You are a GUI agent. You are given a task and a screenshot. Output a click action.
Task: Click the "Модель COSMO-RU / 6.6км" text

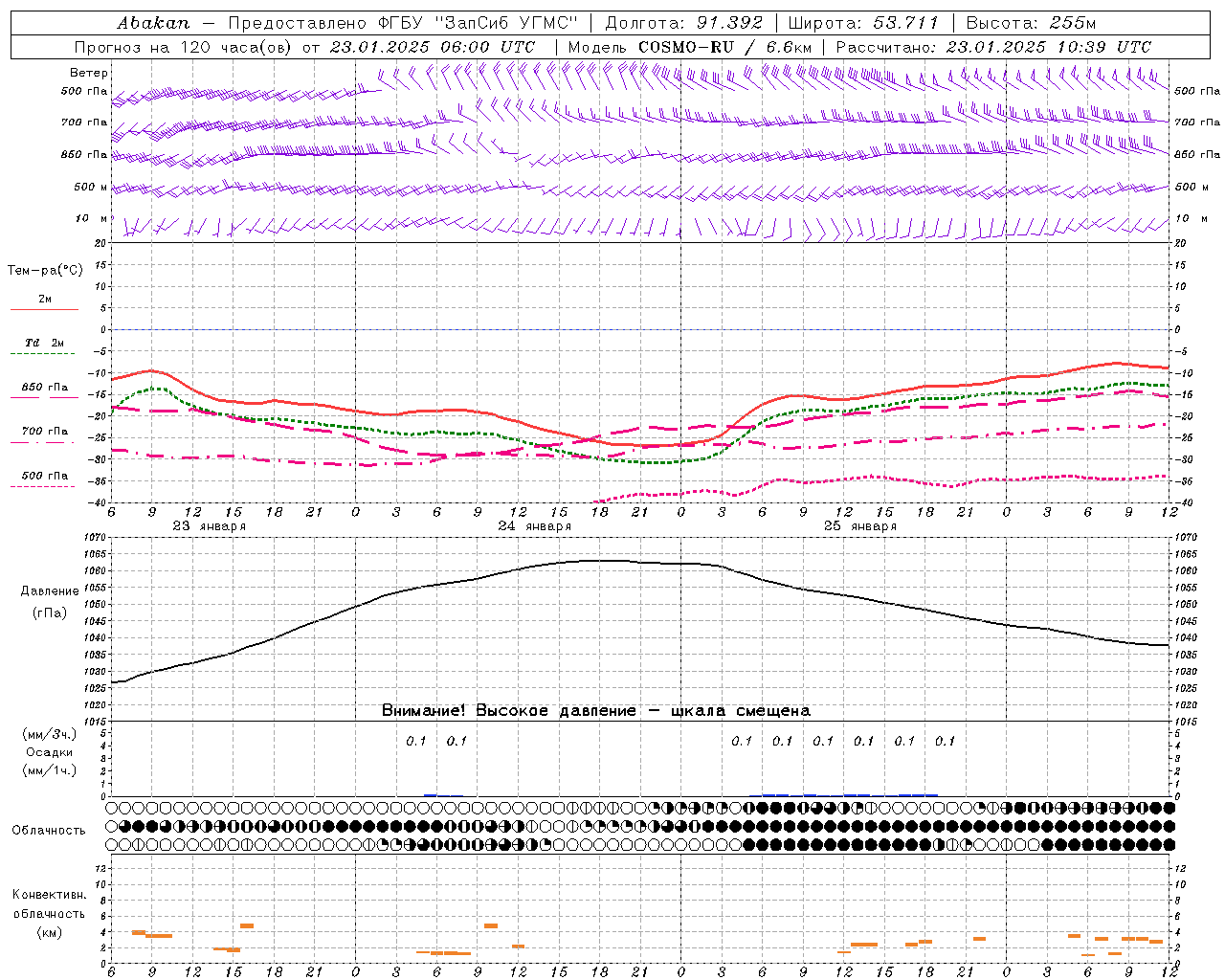point(690,47)
